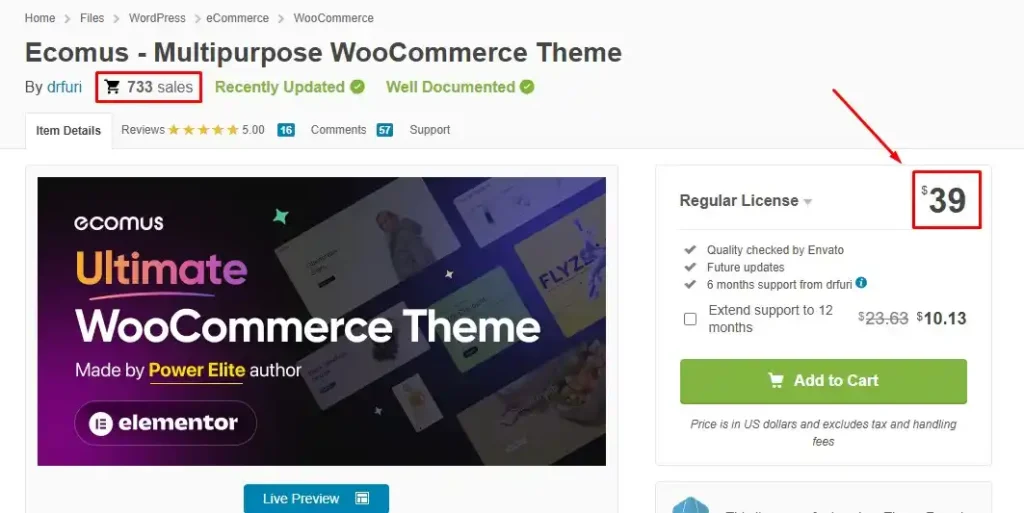The height and width of the screenshot is (513, 1024).
Task: Click the struck-through $23.63 price
Action: [x=884, y=319]
